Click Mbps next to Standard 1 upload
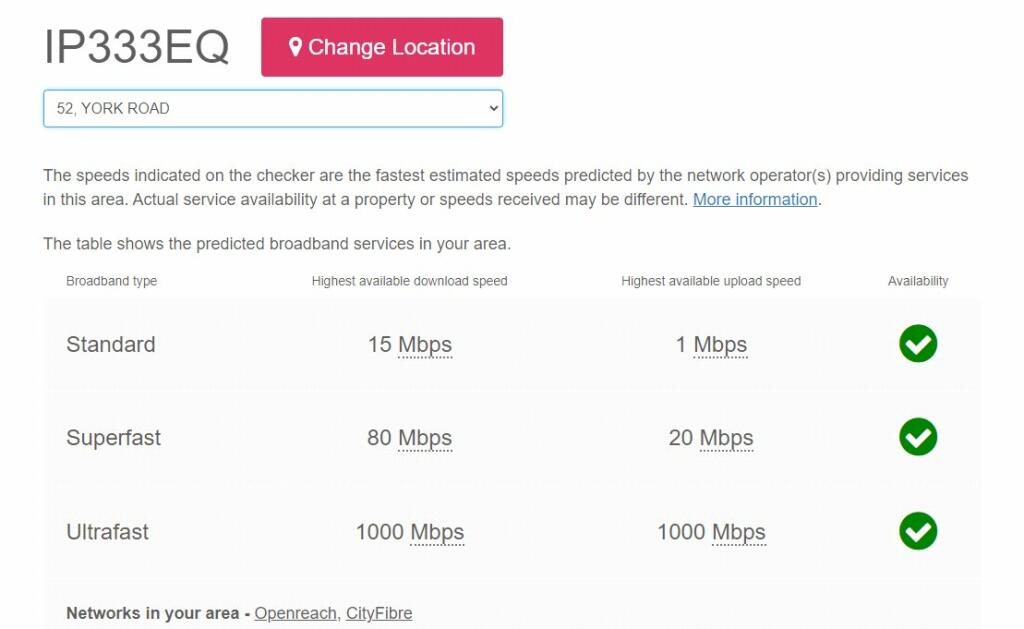Viewport: 1024px width, 629px height. pyautogui.click(x=720, y=345)
